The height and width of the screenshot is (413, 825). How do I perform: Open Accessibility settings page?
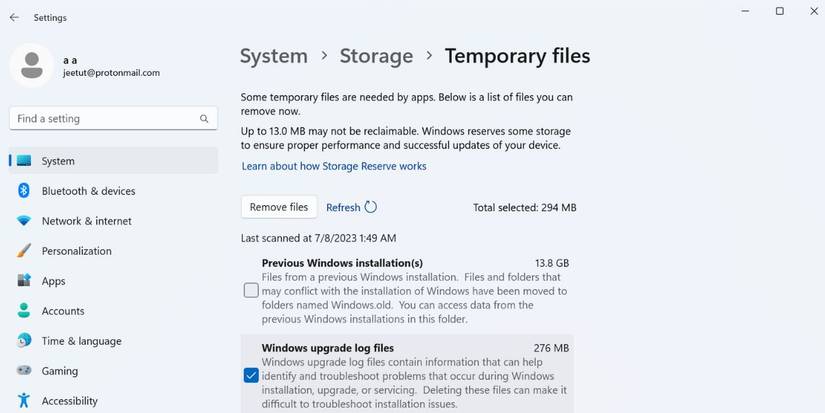[x=69, y=401]
